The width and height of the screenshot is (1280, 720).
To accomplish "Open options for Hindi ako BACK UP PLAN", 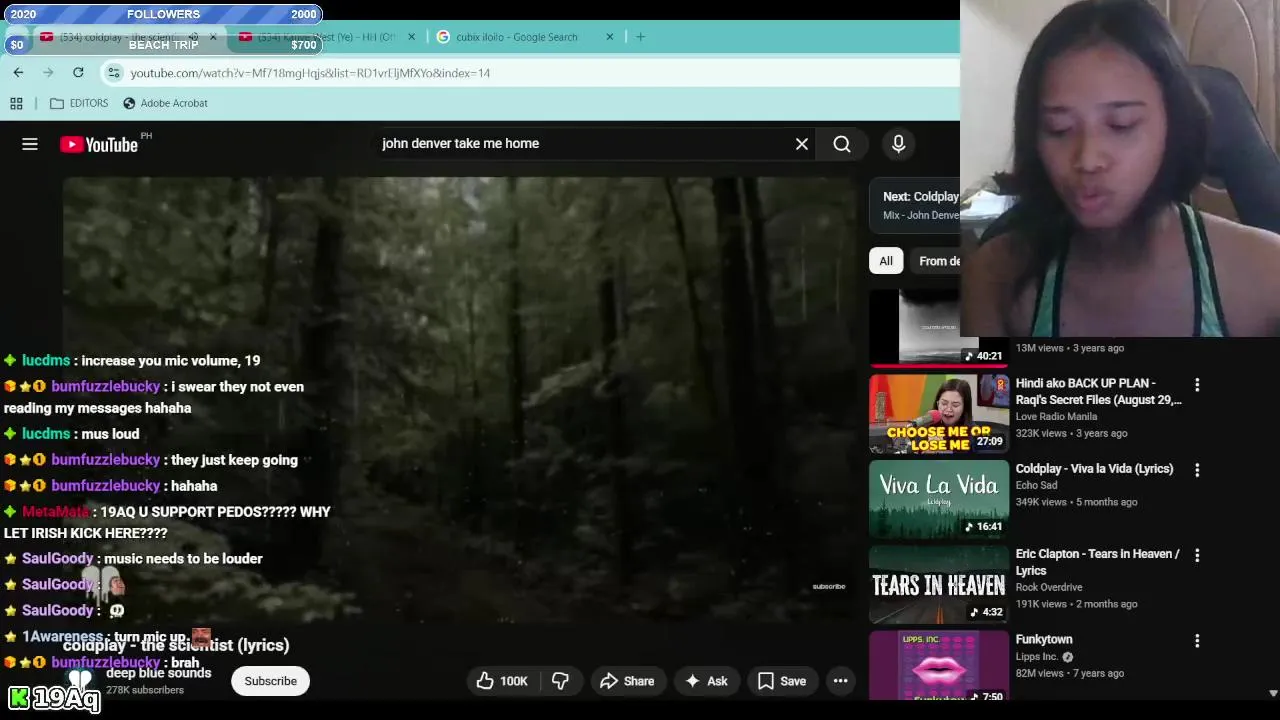I will click(x=1197, y=385).
